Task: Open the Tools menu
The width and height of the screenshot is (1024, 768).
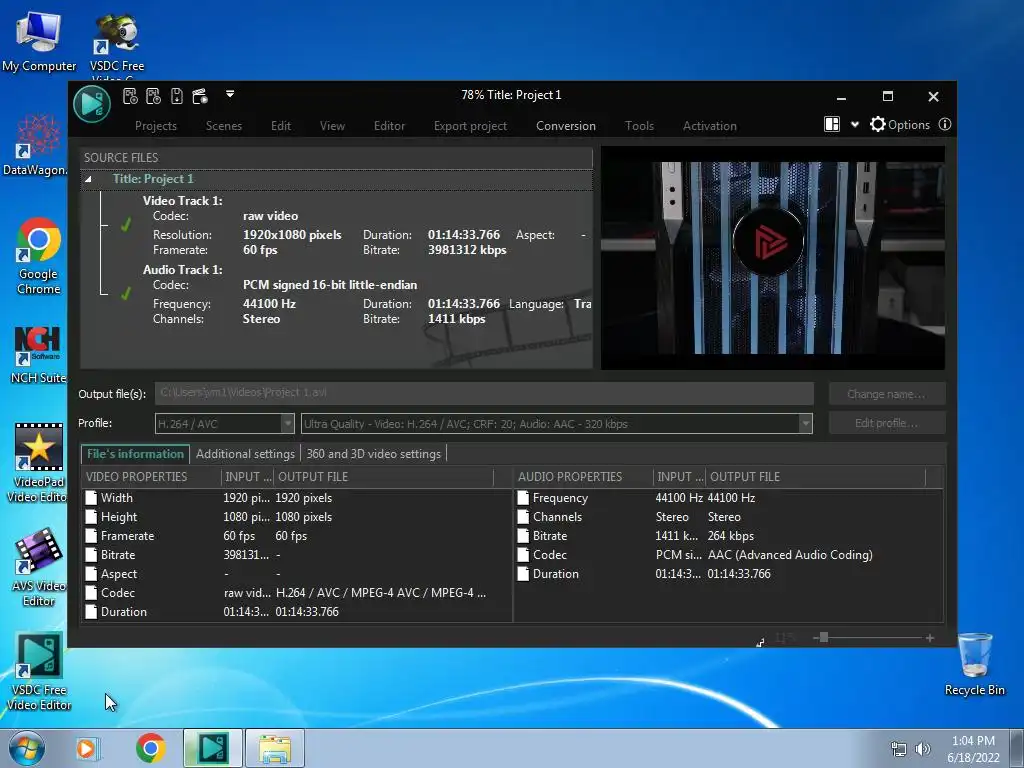Action: click(x=639, y=126)
